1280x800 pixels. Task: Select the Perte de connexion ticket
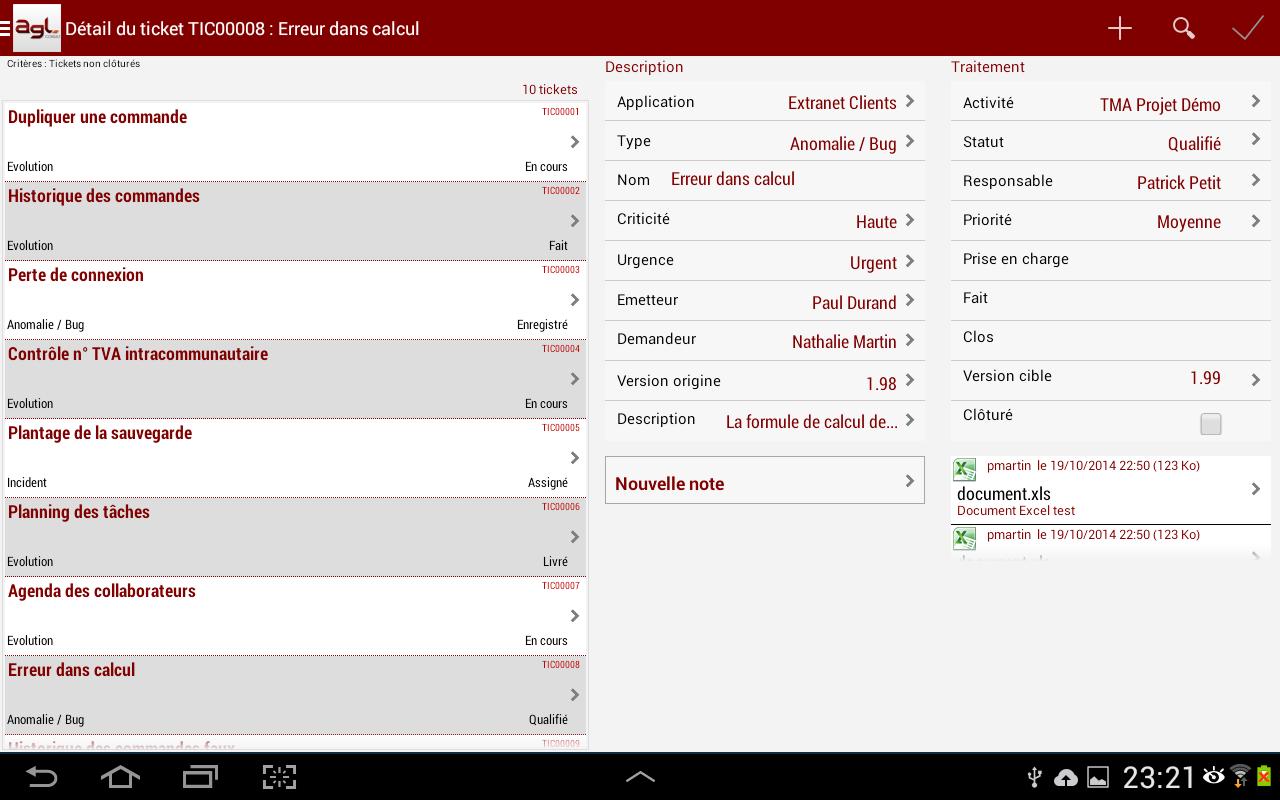pyautogui.click(x=295, y=299)
